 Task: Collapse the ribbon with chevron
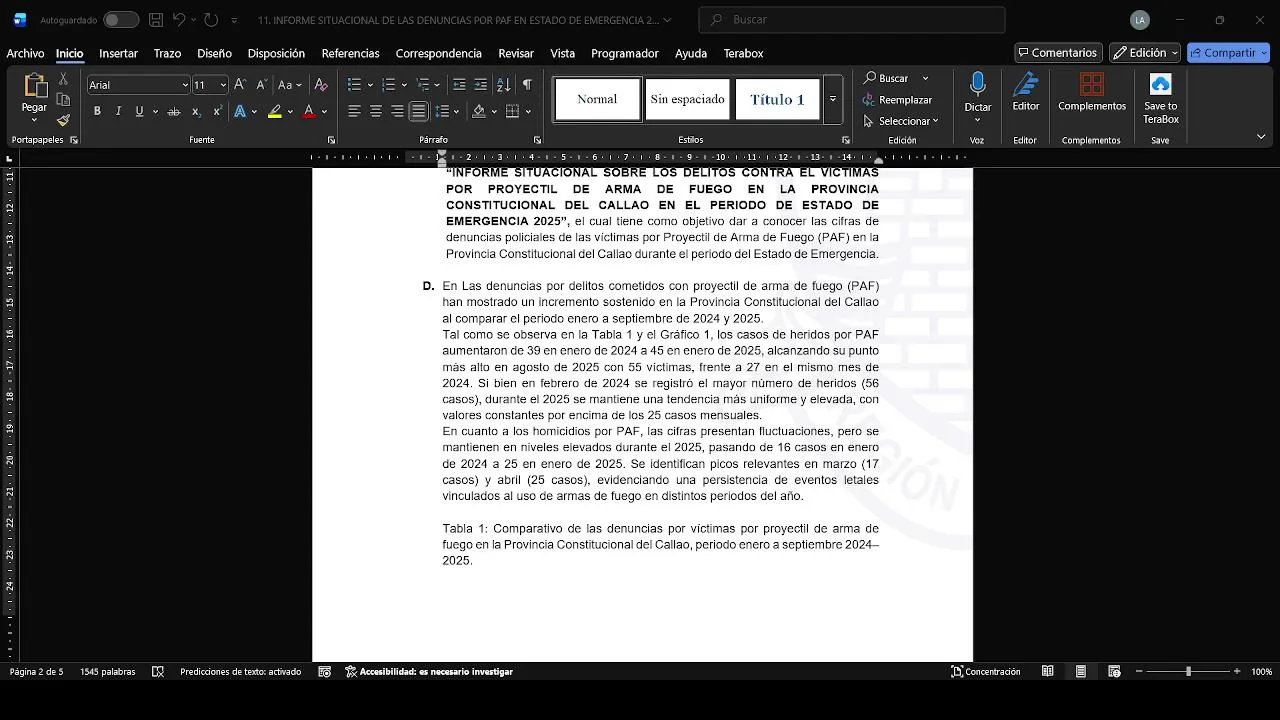(x=1261, y=136)
